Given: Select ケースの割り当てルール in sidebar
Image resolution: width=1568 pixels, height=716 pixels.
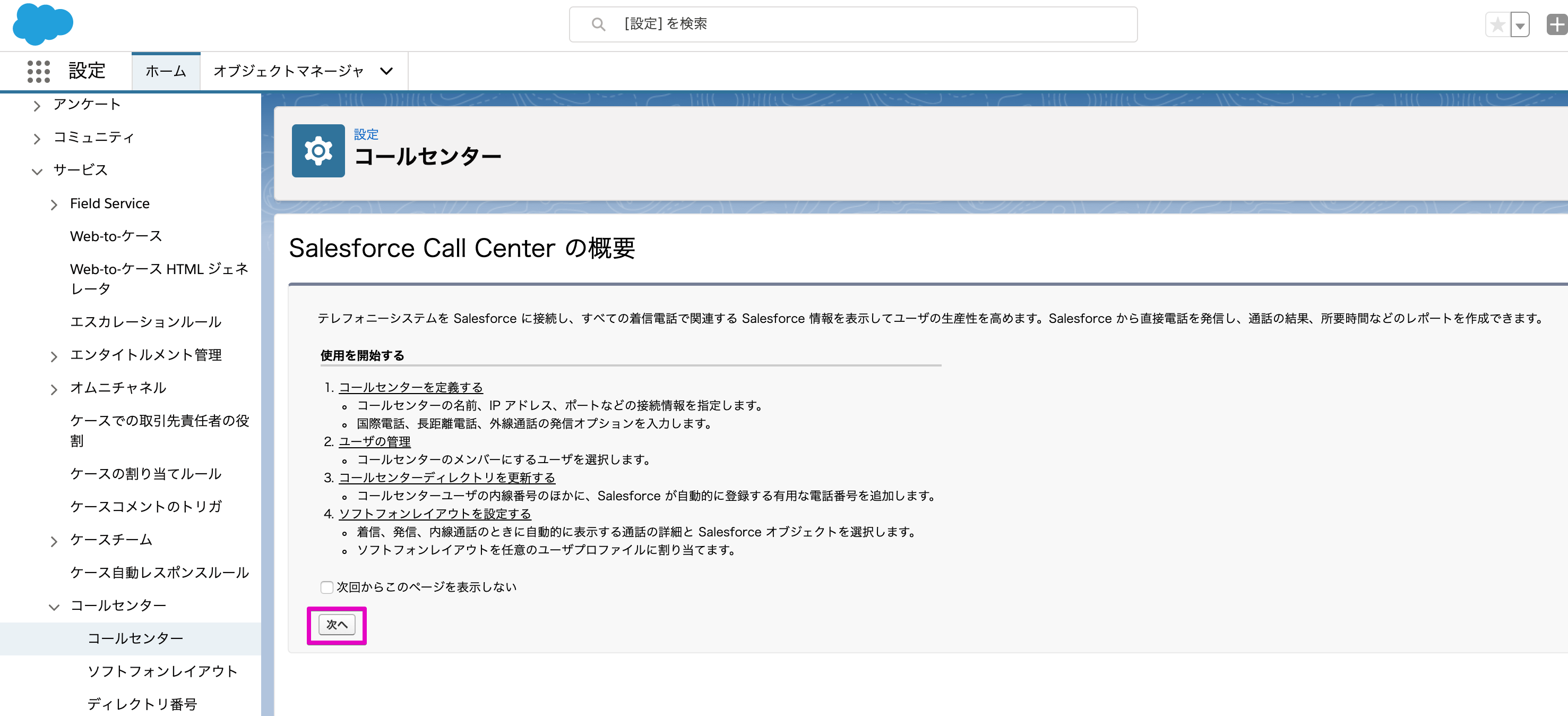Looking at the screenshot, I should 145,473.
